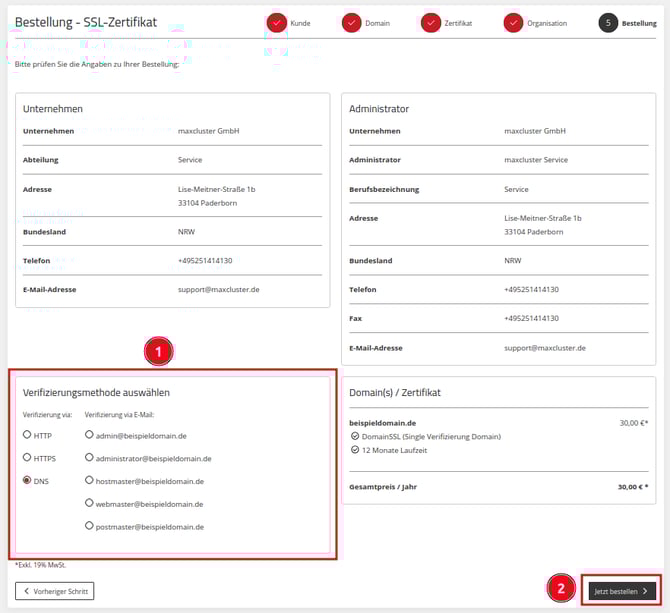Image resolution: width=670 pixels, height=613 pixels.
Task: Click the Organisation step checkmark icon
Action: pos(513,23)
